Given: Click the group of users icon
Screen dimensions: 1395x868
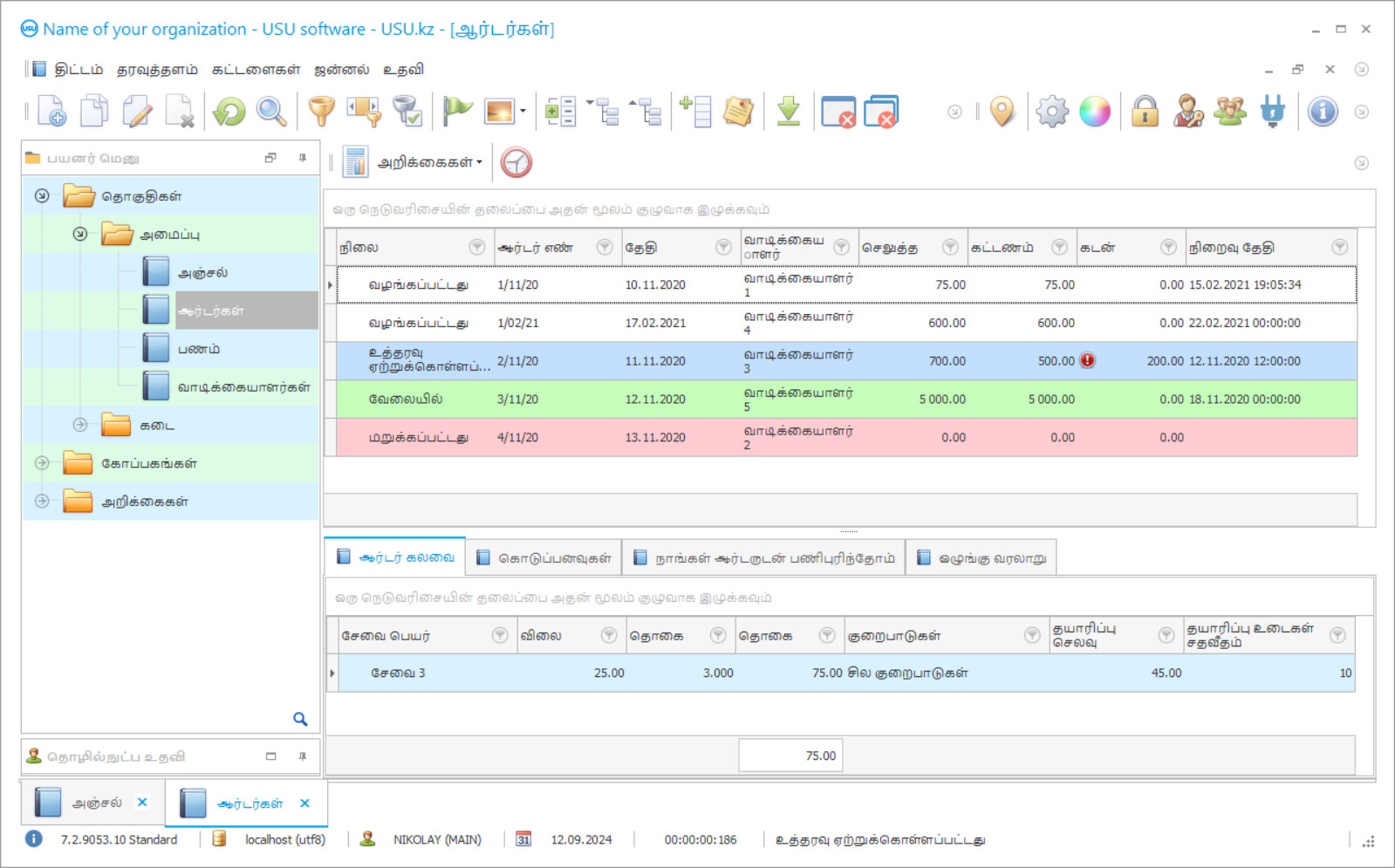Looking at the screenshot, I should pos(1230,112).
